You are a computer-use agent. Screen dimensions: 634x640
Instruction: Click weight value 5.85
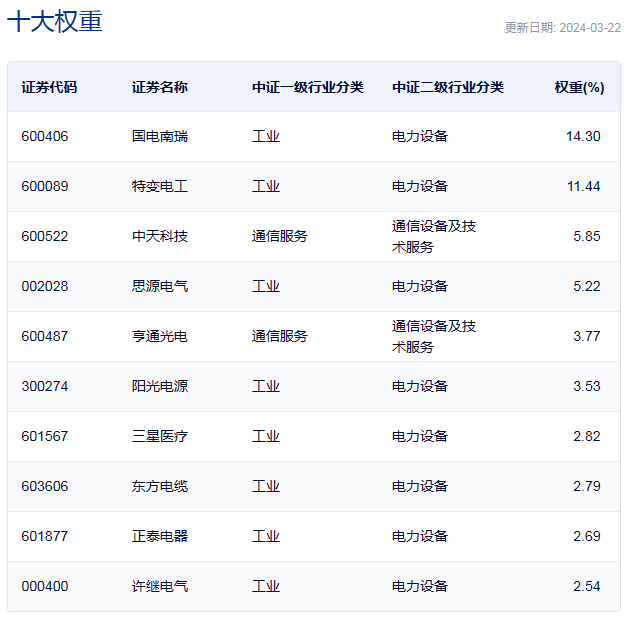tap(587, 236)
